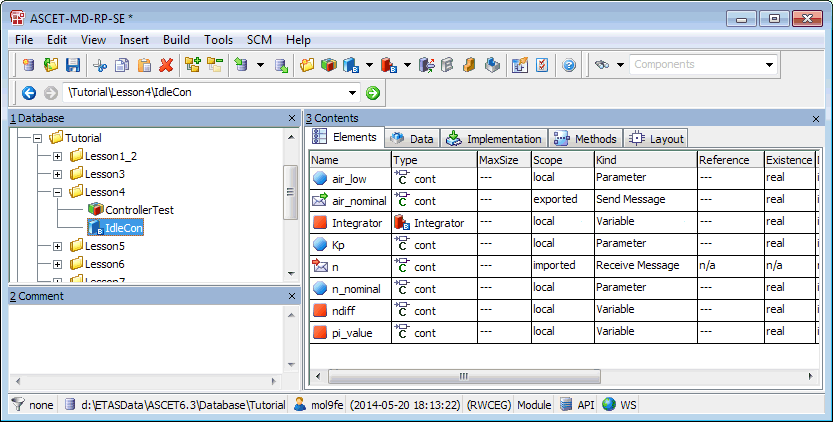Screen dimensions: 833x422
Task: Click the Kind column header
Action: click(645, 160)
